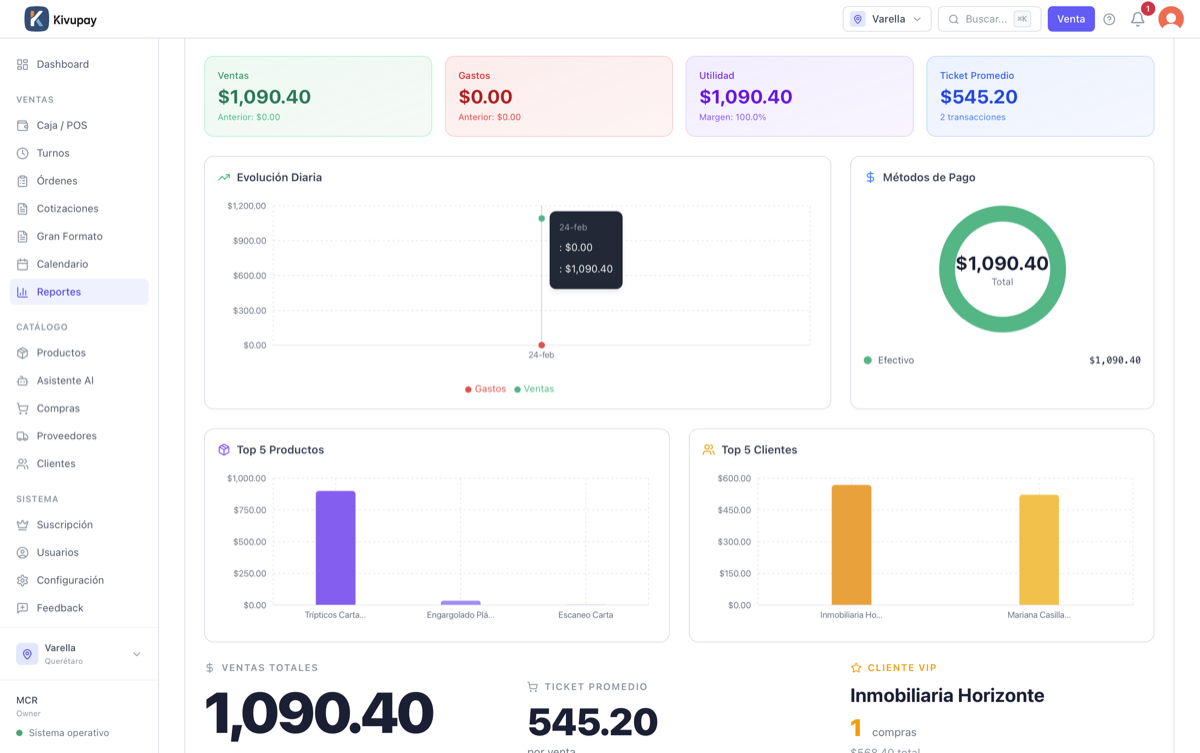Open the Caja / POS menu item
Screen dimensions: 1200x753
[62, 126]
